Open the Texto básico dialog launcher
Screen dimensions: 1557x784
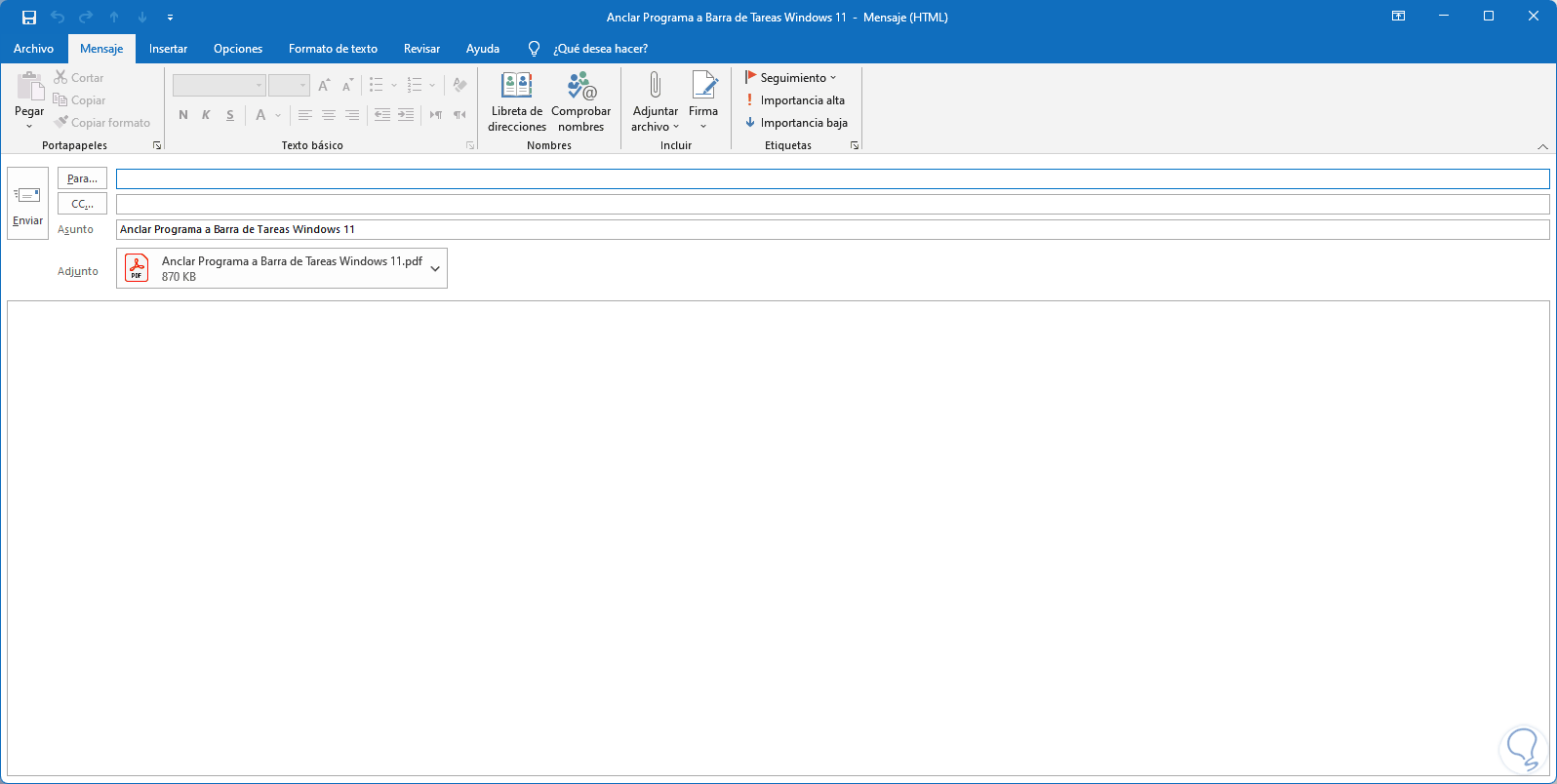coord(470,145)
